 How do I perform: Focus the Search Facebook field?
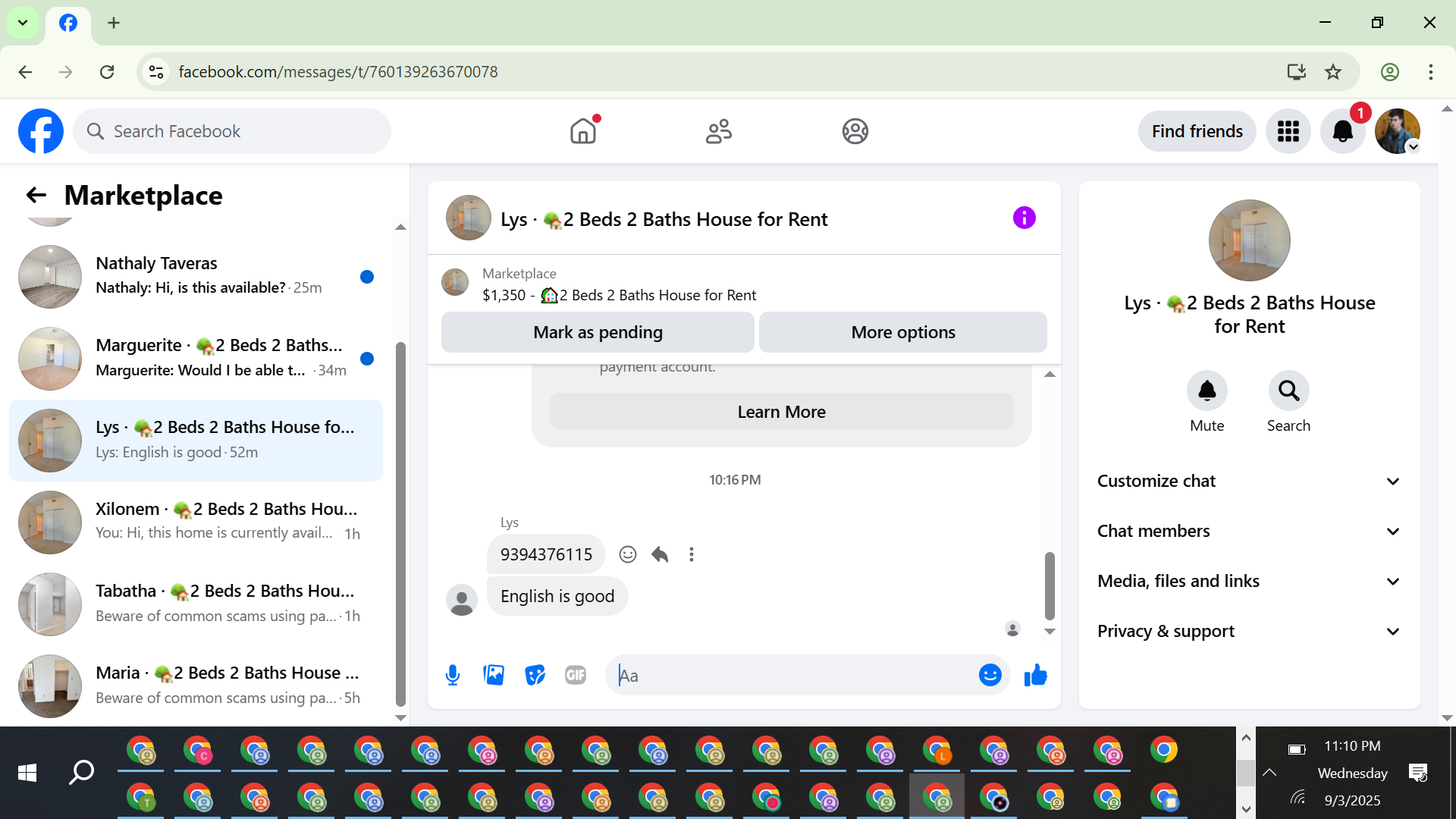tap(232, 131)
